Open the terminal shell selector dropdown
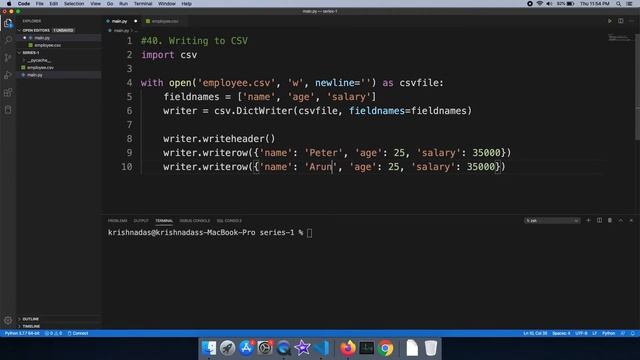The width and height of the screenshot is (640, 360). (x=552, y=220)
